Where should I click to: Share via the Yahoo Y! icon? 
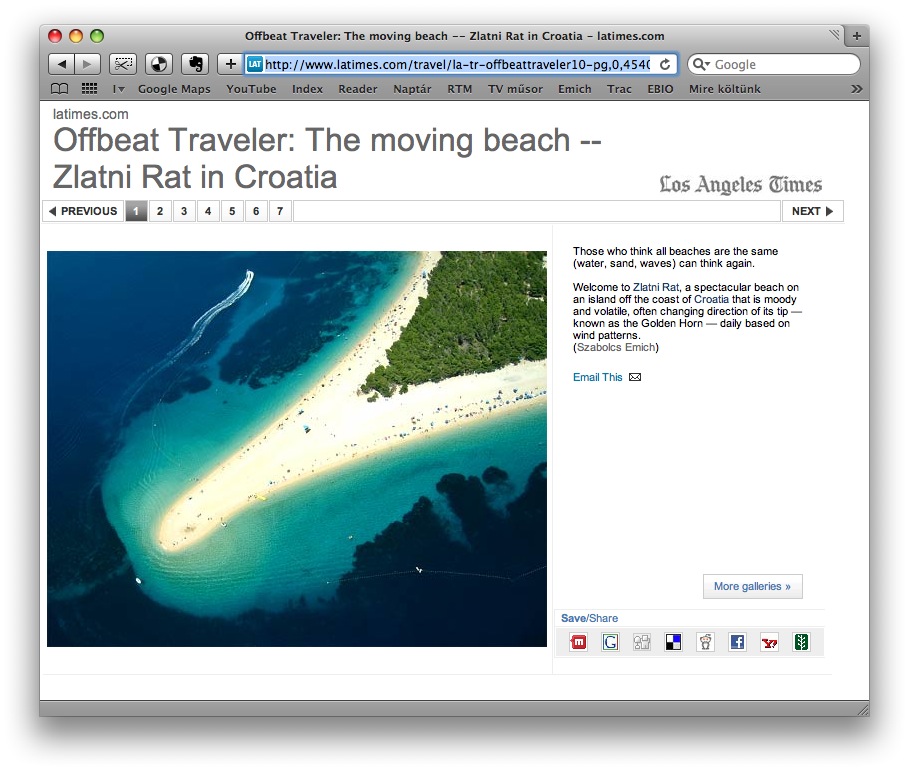pyautogui.click(x=769, y=642)
